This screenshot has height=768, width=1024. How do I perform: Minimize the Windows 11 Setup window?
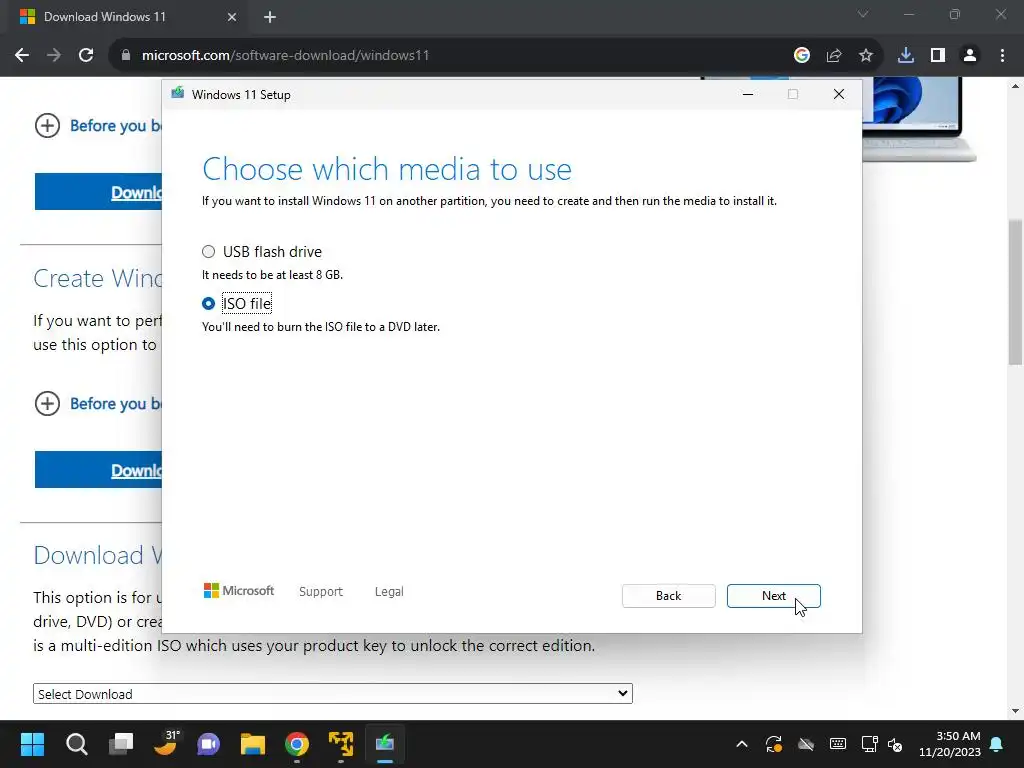pos(748,95)
